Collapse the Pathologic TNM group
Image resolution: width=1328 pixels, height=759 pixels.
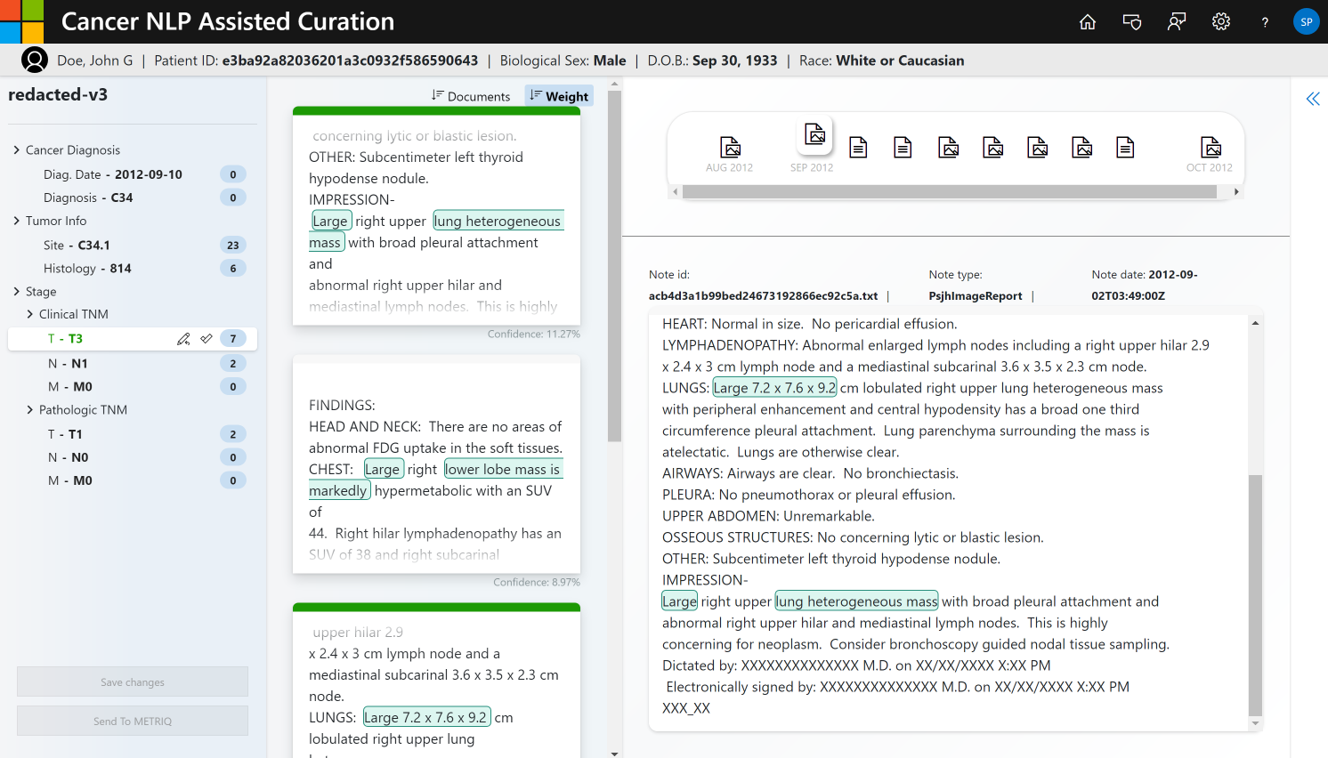30,410
